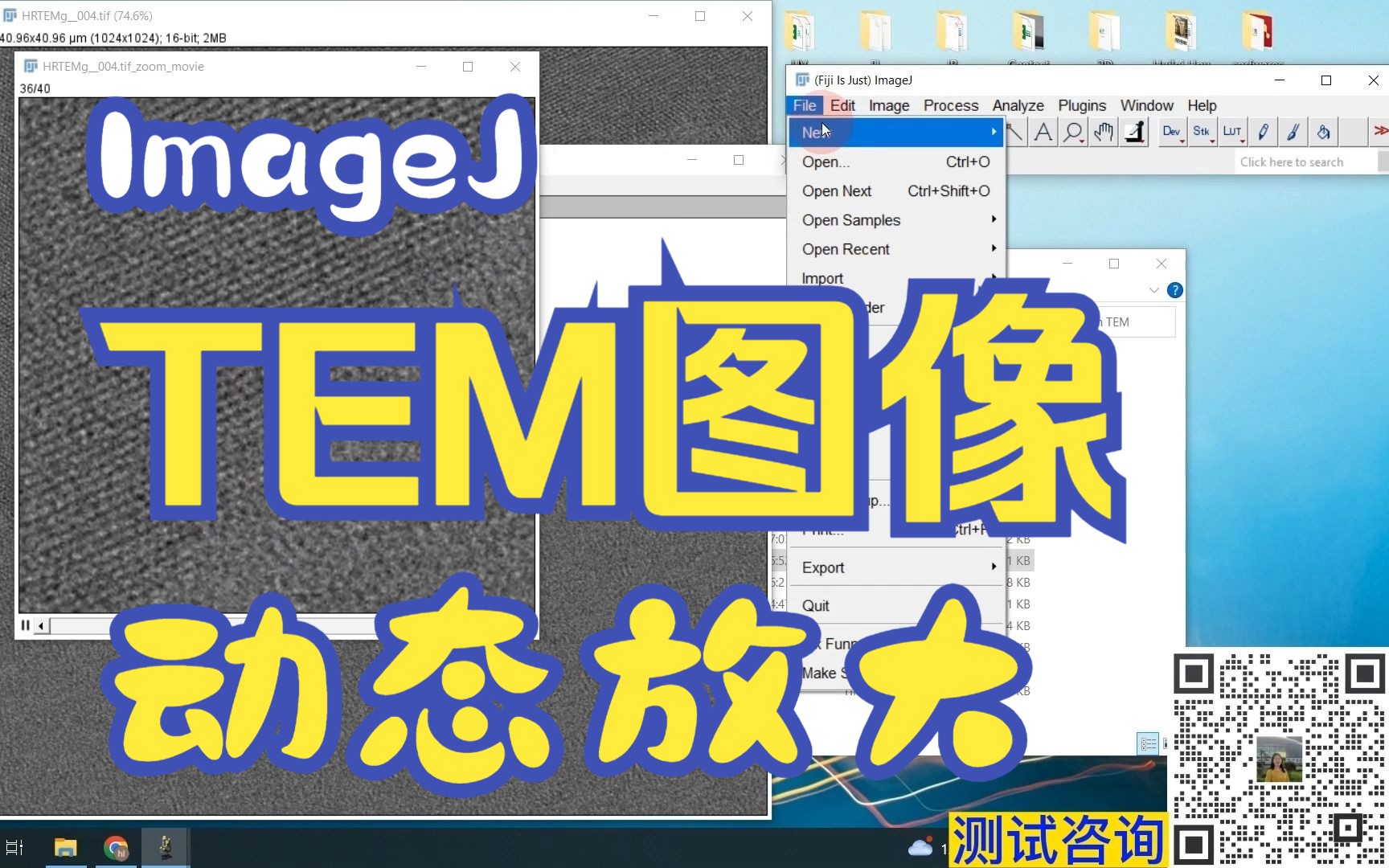Open the Dev toolset dropdown

(1173, 133)
